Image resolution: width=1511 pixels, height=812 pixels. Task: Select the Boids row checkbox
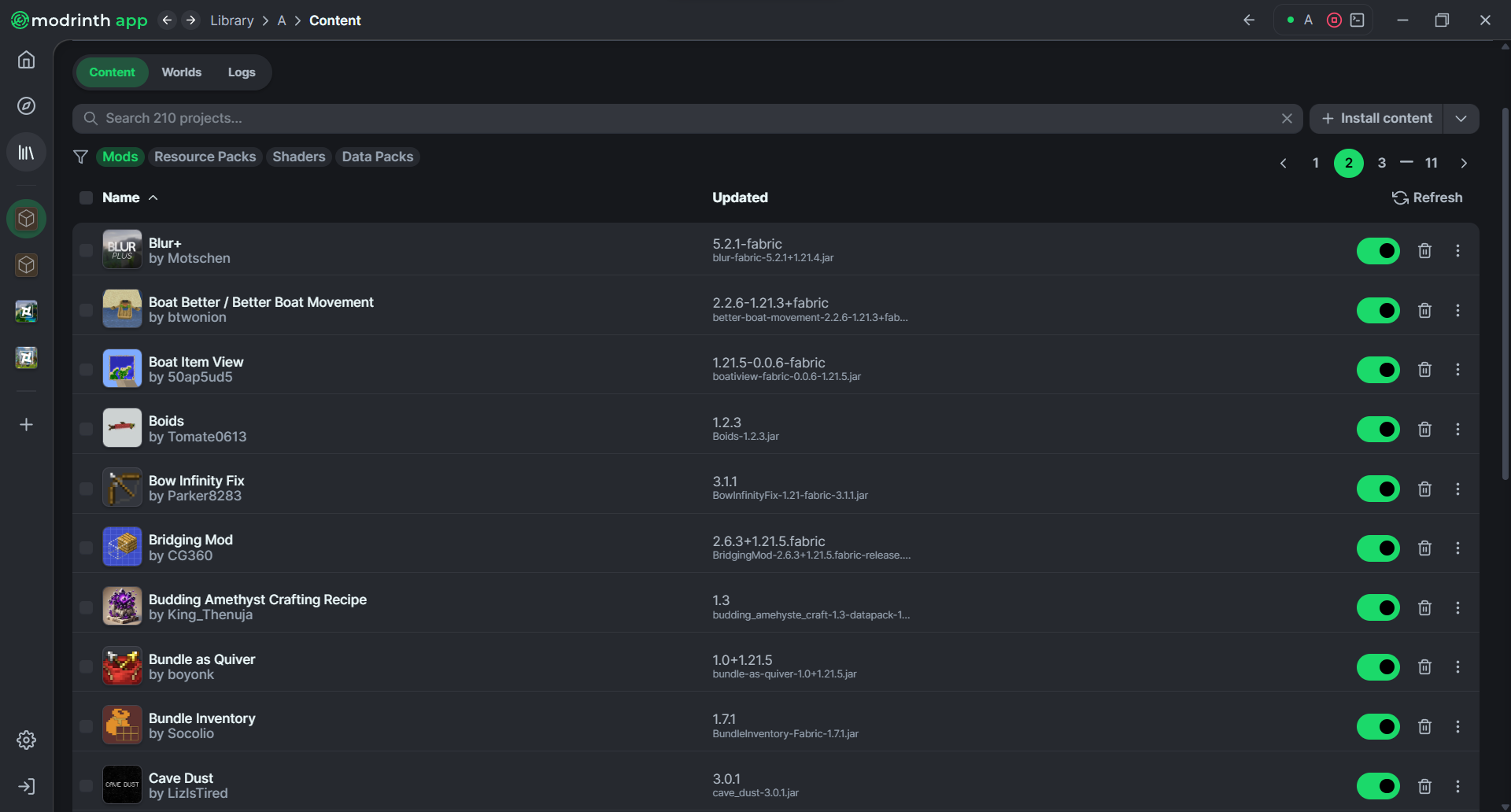point(86,429)
